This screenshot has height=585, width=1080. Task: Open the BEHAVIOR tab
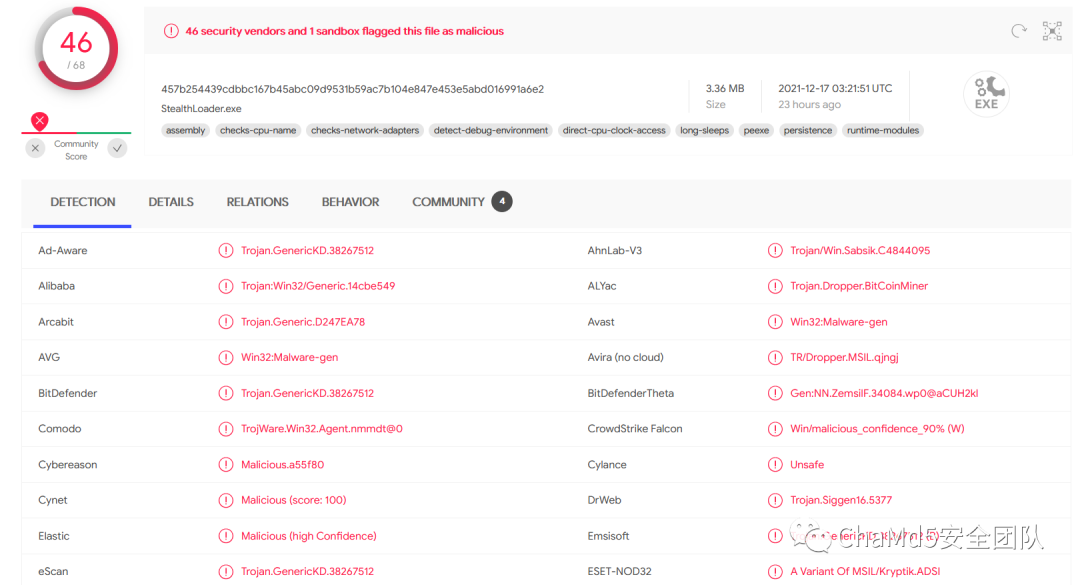(351, 202)
